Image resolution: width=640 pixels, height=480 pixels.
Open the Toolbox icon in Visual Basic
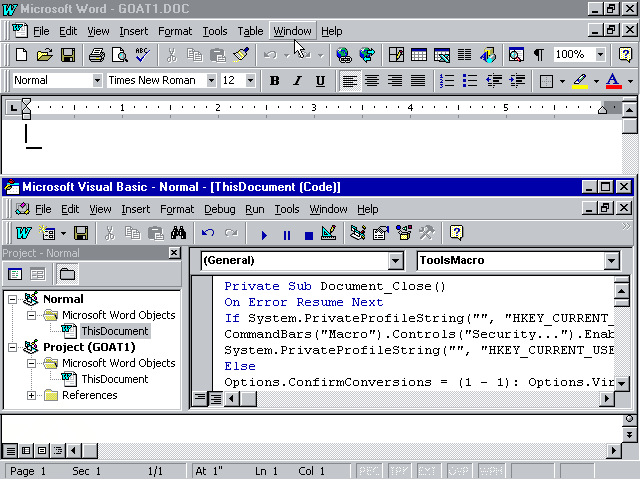click(427, 233)
